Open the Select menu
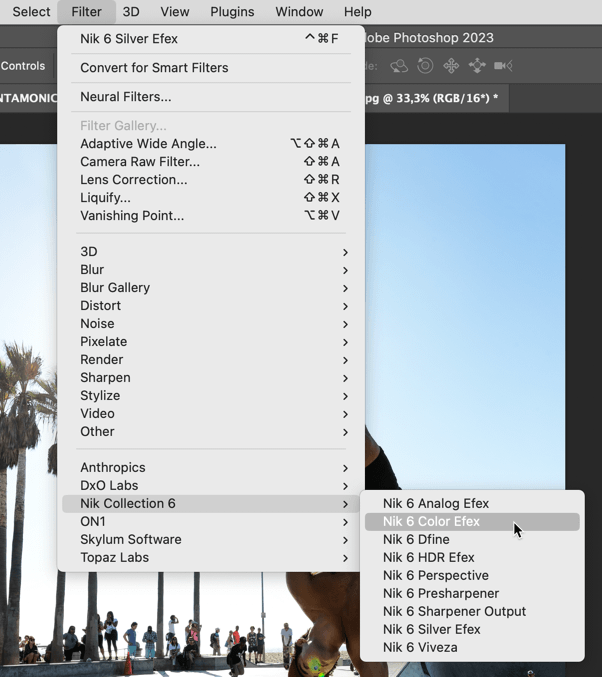602x677 pixels. pyautogui.click(x=31, y=12)
